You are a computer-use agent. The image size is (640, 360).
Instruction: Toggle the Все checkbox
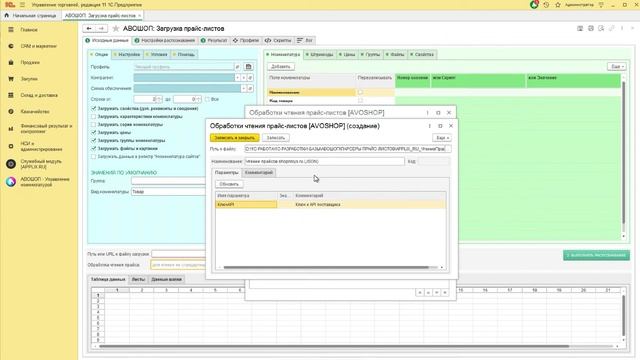pos(207,99)
